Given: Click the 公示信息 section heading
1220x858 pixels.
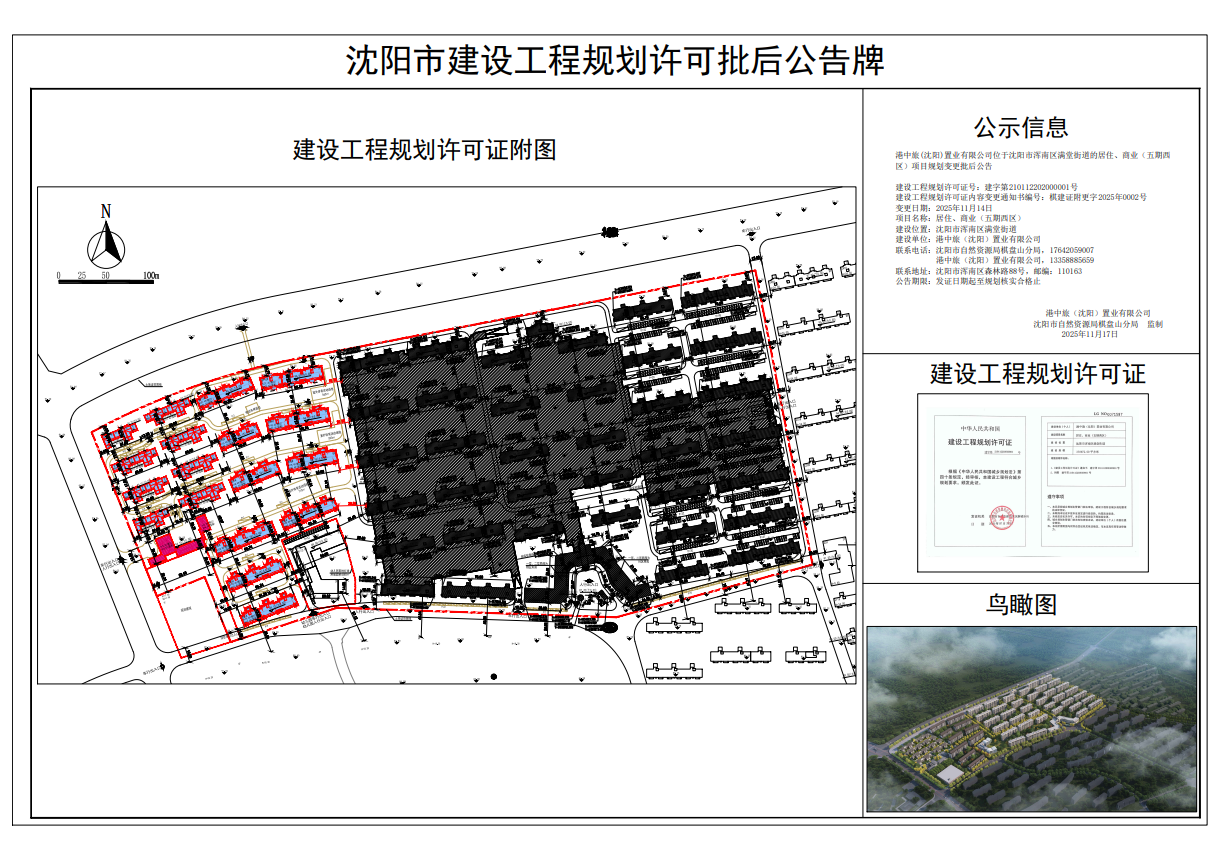Looking at the screenshot, I should (x=1021, y=127).
